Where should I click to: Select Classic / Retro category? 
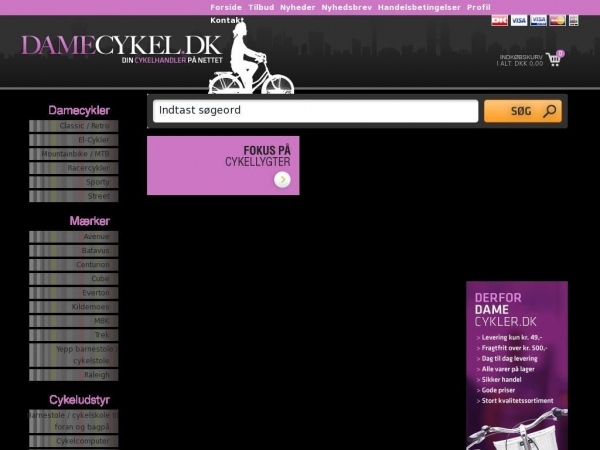coord(73,126)
